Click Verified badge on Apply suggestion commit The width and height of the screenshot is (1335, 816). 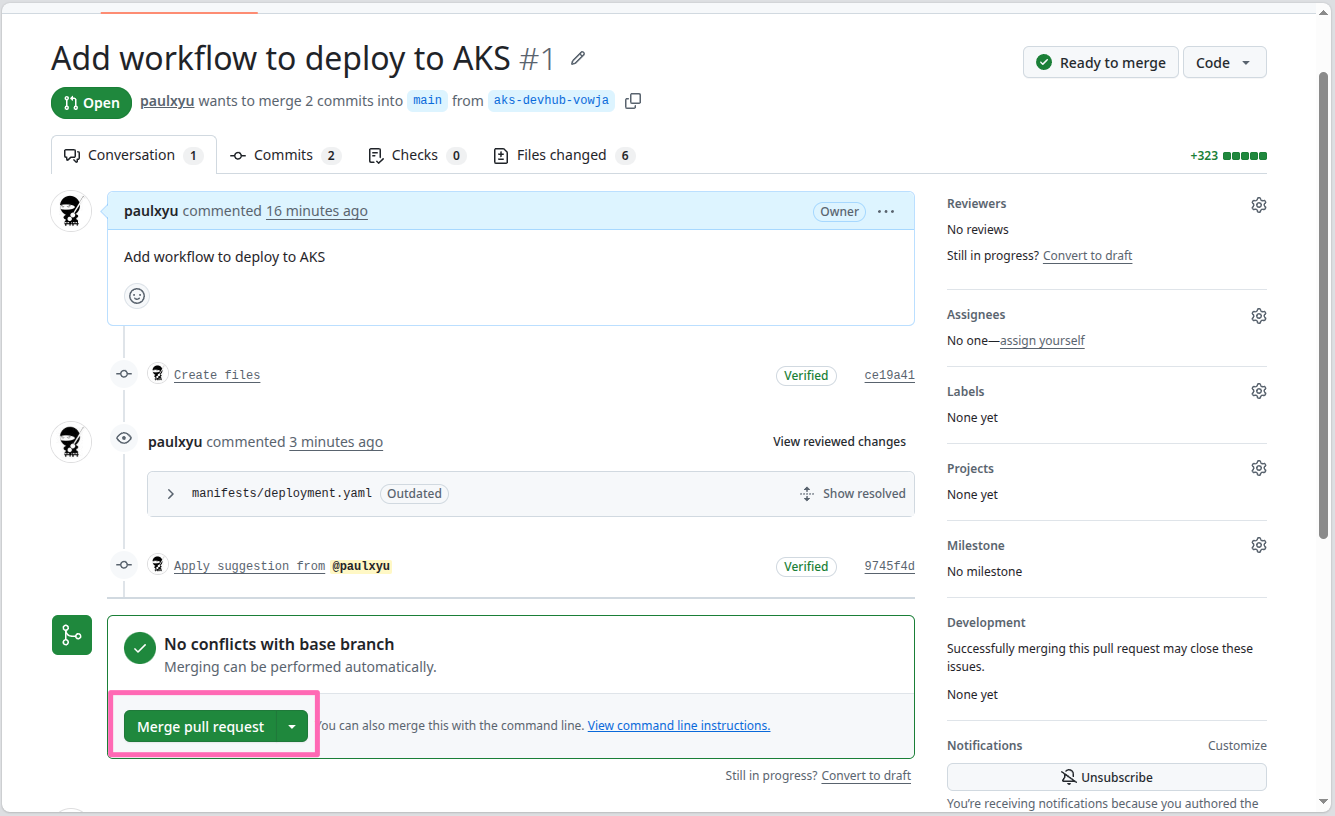[806, 566]
